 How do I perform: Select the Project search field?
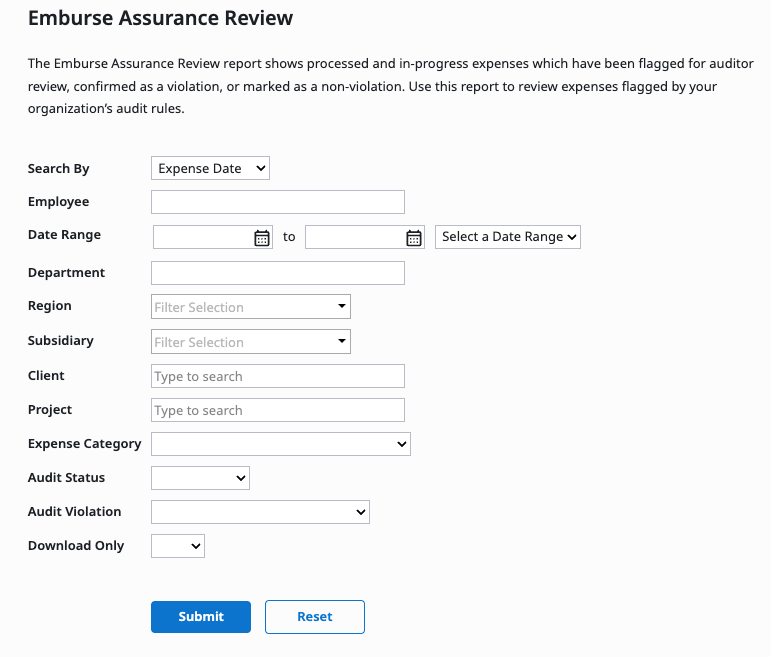coord(278,410)
